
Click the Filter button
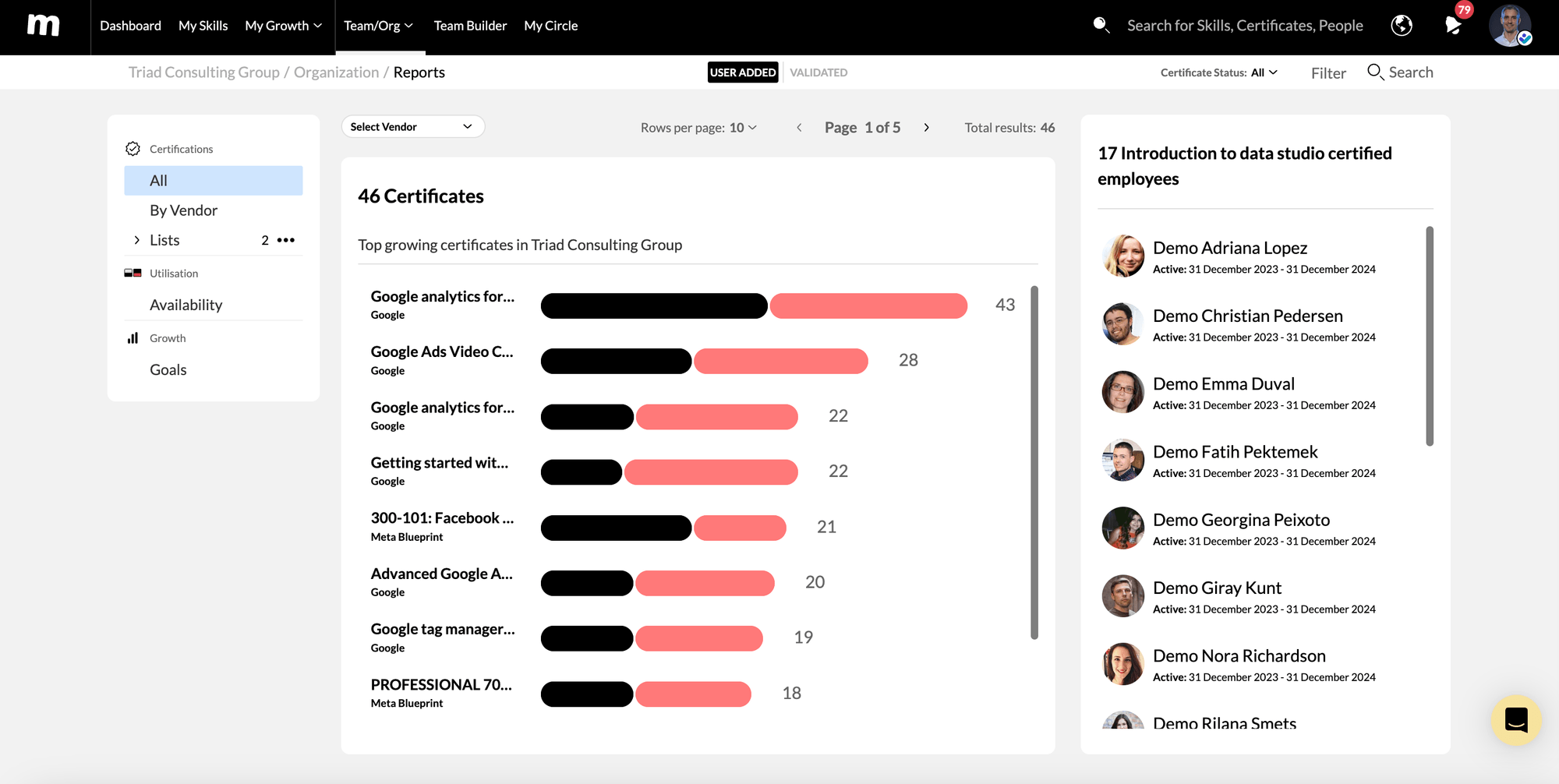[1328, 72]
